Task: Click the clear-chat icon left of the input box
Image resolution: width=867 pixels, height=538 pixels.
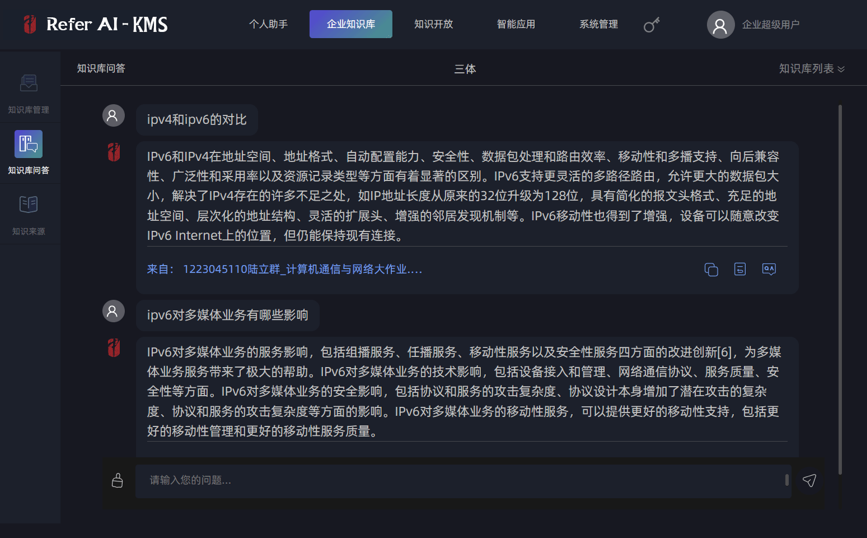Action: (117, 481)
